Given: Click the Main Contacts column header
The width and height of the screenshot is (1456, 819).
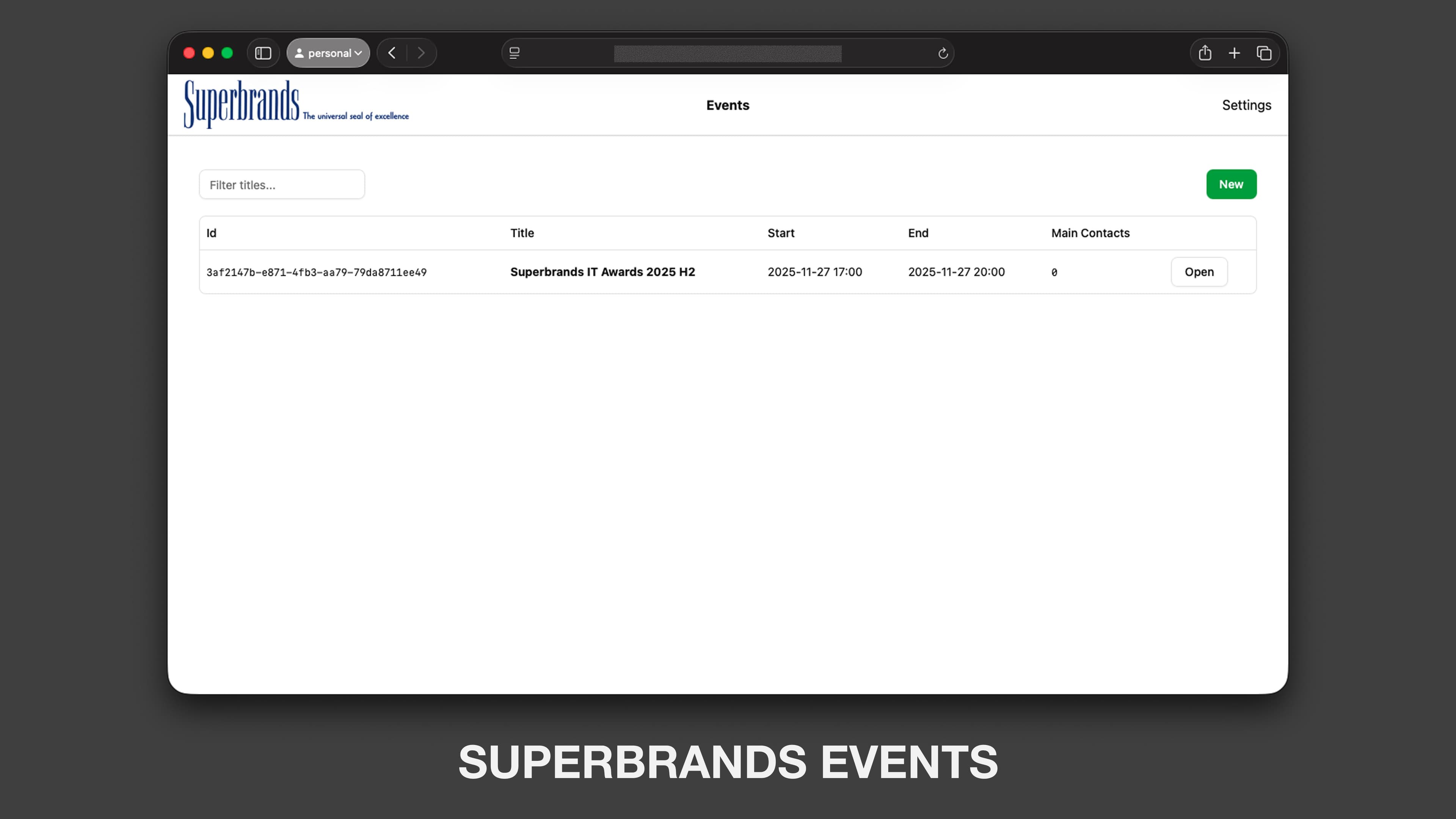Looking at the screenshot, I should click(1090, 232).
